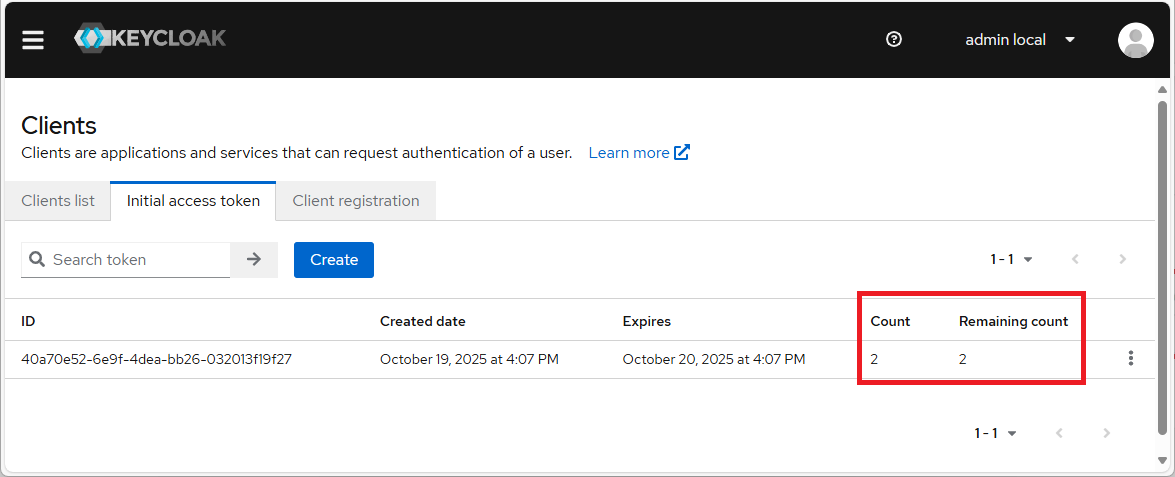Select the Initial access token tab
Screen dimensions: 1175x477
point(193,201)
